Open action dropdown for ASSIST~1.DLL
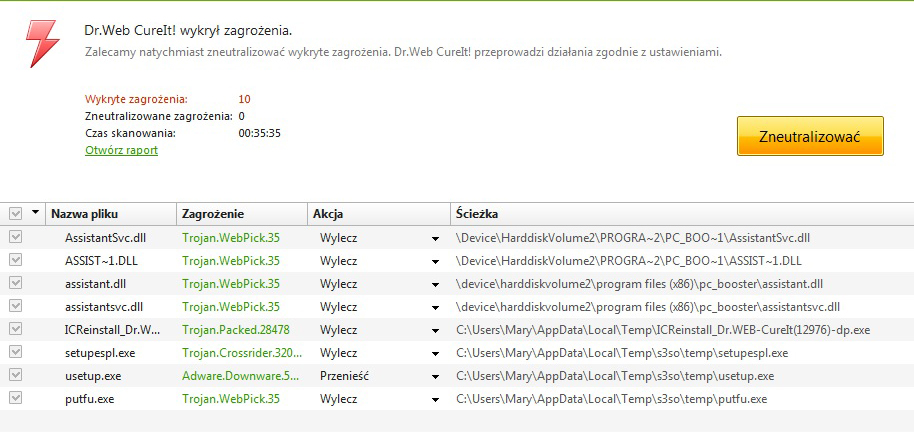This screenshot has height=432, width=914. pyautogui.click(x=435, y=262)
